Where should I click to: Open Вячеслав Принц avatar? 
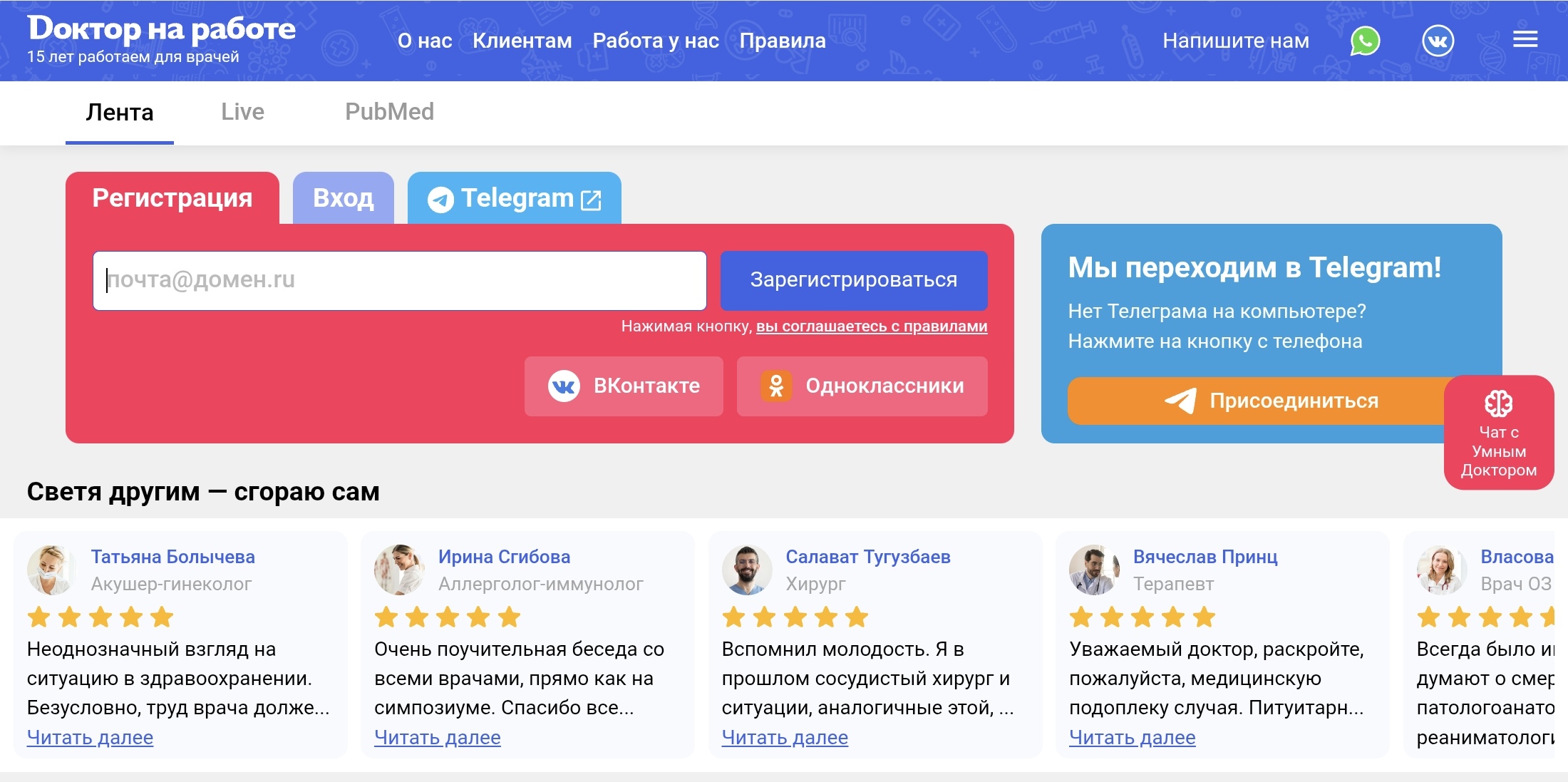pos(1094,570)
